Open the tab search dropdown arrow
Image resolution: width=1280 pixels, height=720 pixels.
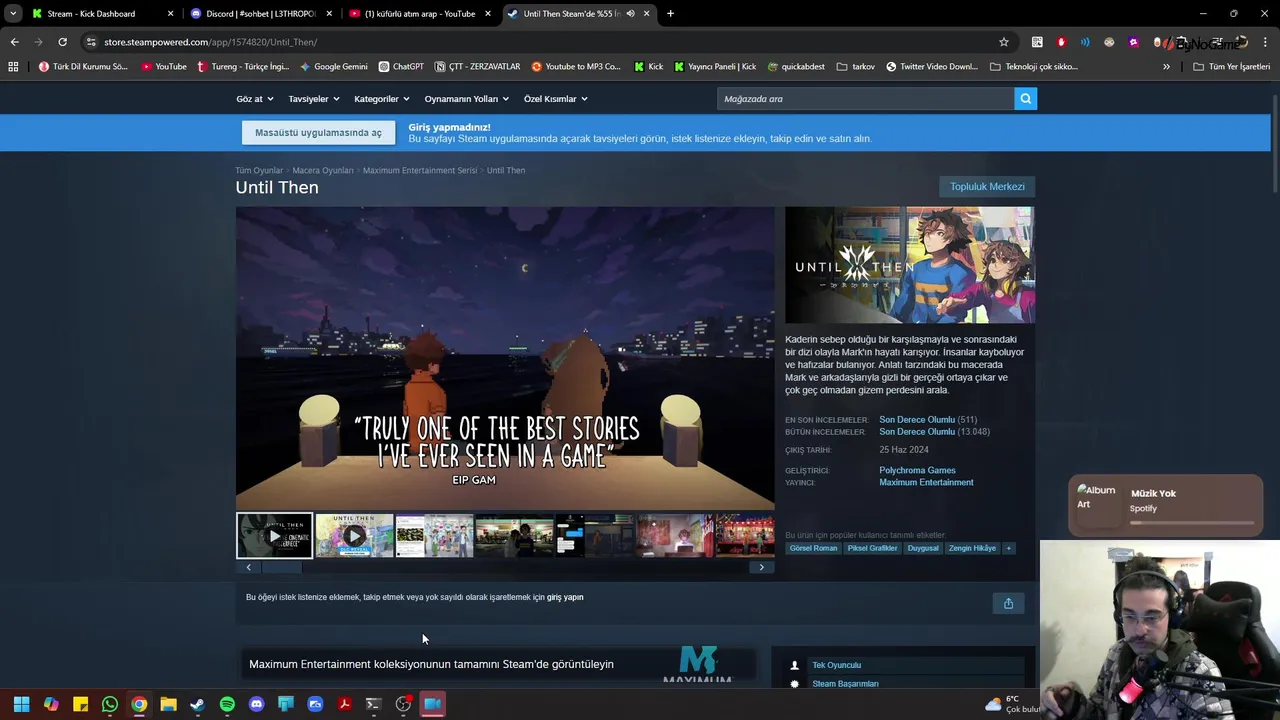[x=13, y=14]
